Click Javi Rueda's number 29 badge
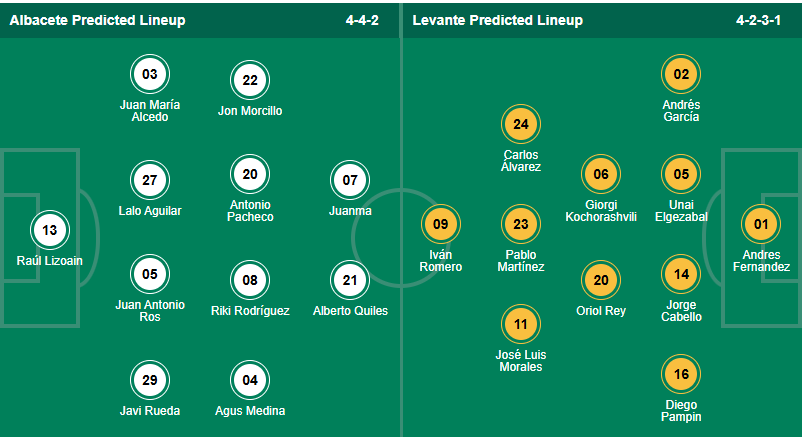The width and height of the screenshot is (803, 437). coord(150,380)
